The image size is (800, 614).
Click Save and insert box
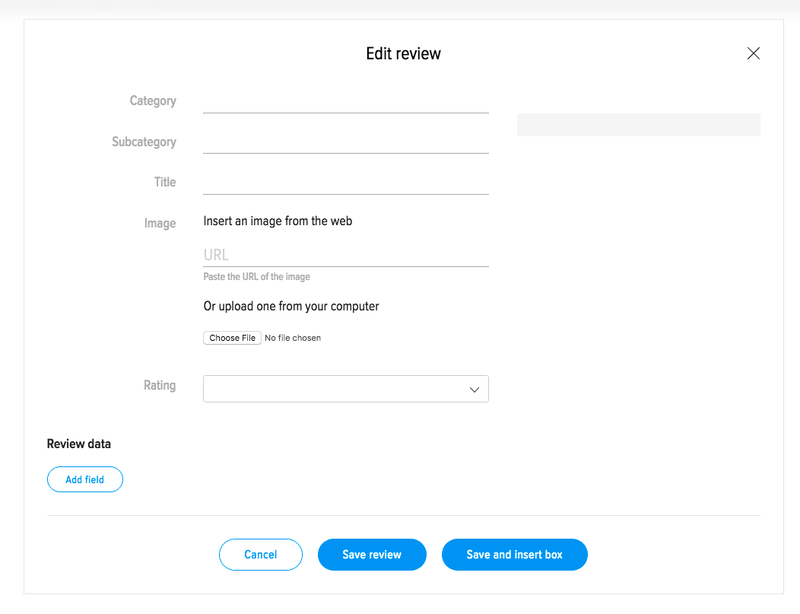(514, 554)
